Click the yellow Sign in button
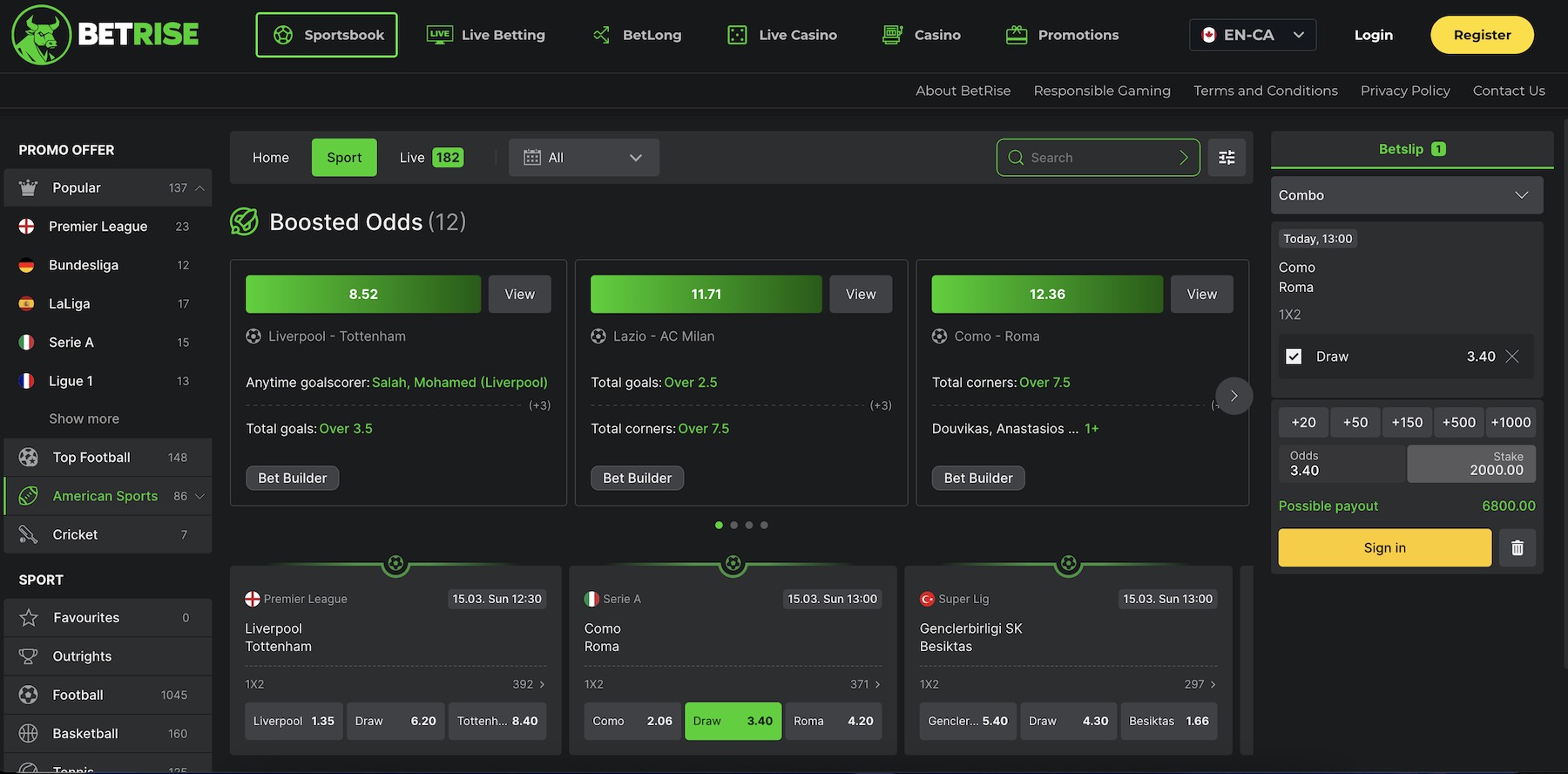The height and width of the screenshot is (774, 1568). (x=1385, y=547)
